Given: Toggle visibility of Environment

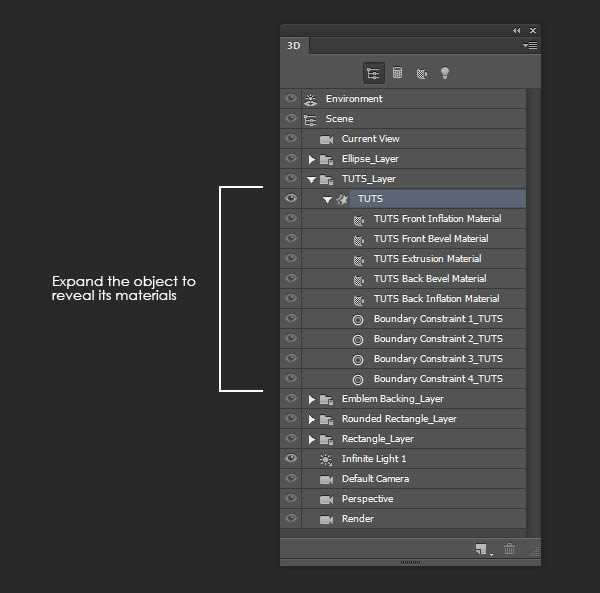Looking at the screenshot, I should pyautogui.click(x=291, y=98).
